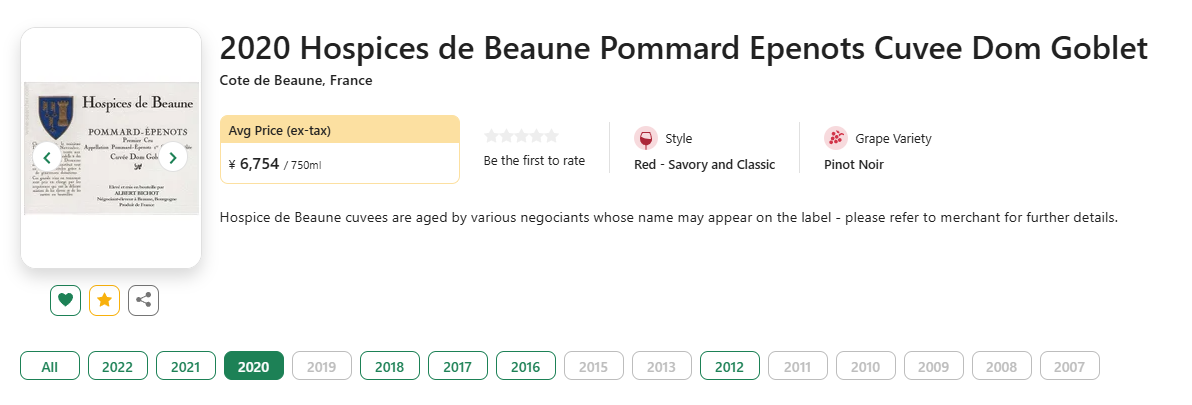Choose the 2012 vintage
Screen dimensions: 1192x405
(x=729, y=365)
